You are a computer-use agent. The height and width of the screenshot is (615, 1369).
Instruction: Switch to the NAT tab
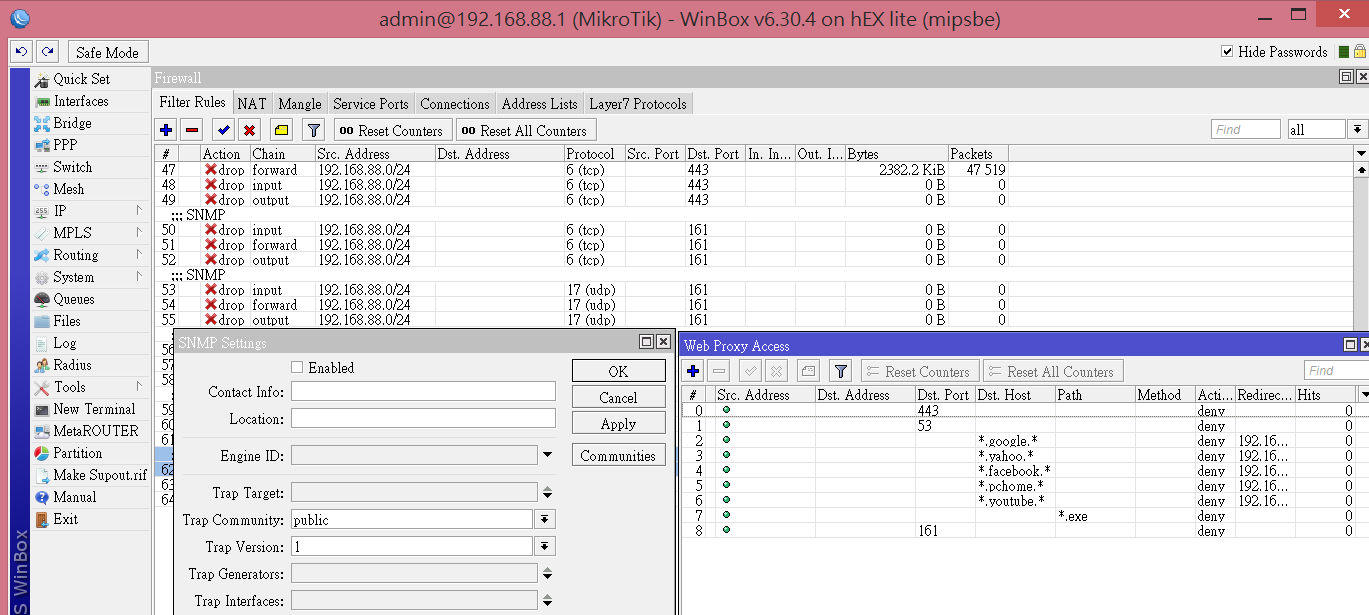(x=252, y=102)
